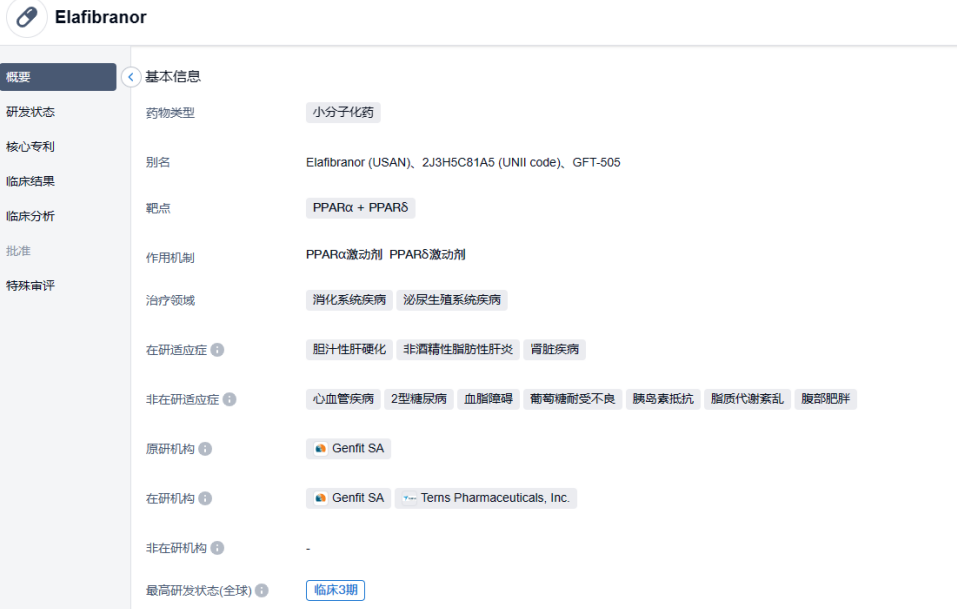The image size is (957, 609).
Task: Click the 临床3期 status badge
Action: (335, 590)
